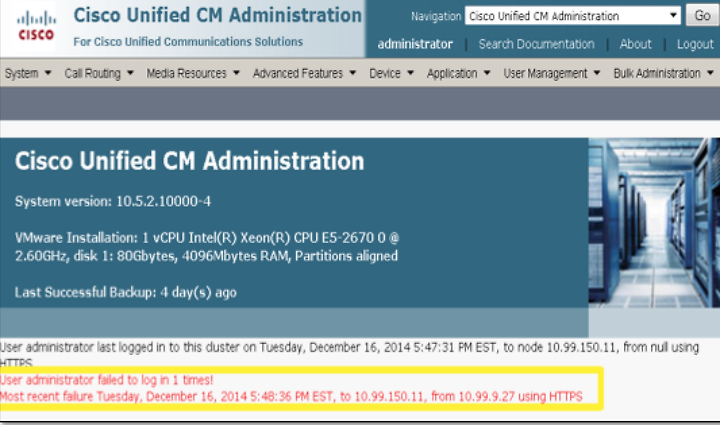Click the System version 10.5.2.10000-4 text
720x425 pixels.
113,201
